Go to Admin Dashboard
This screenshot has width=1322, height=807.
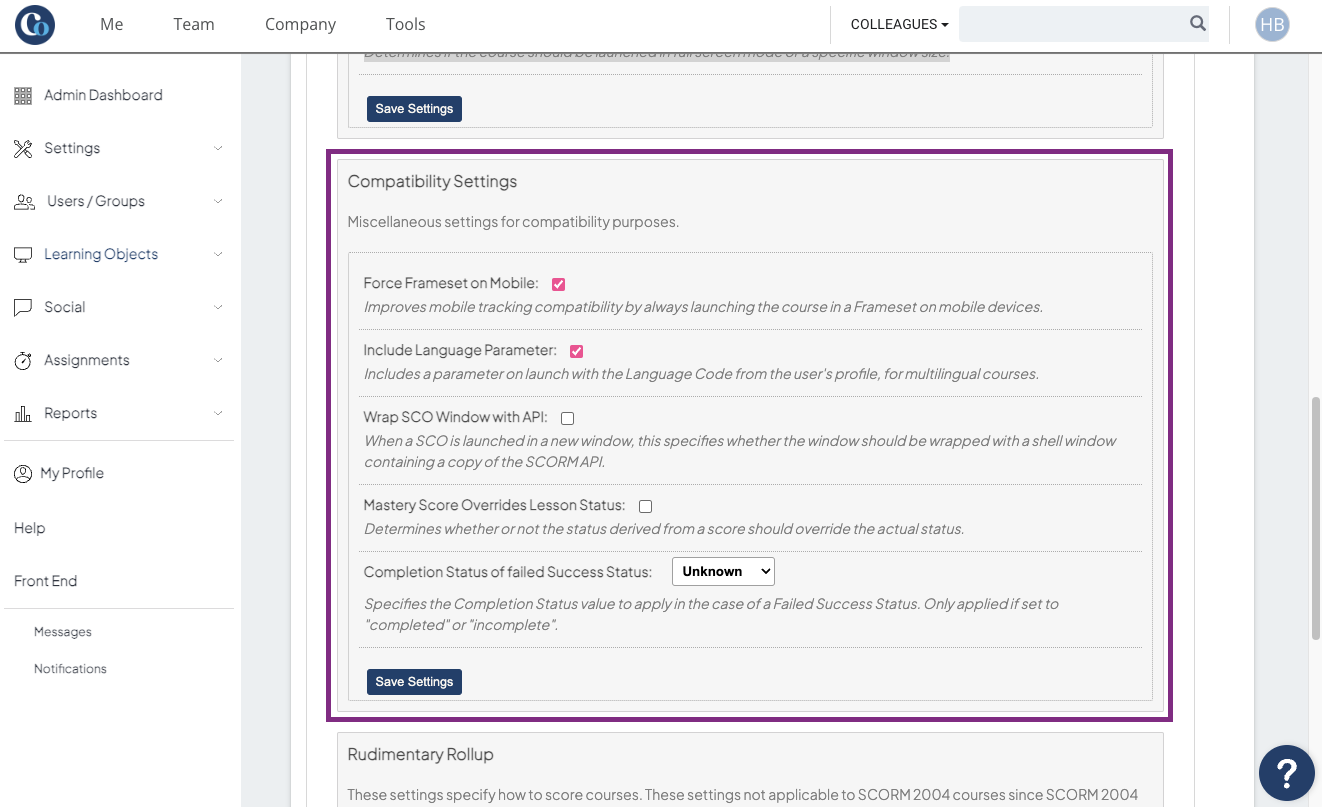pyautogui.click(x=103, y=95)
